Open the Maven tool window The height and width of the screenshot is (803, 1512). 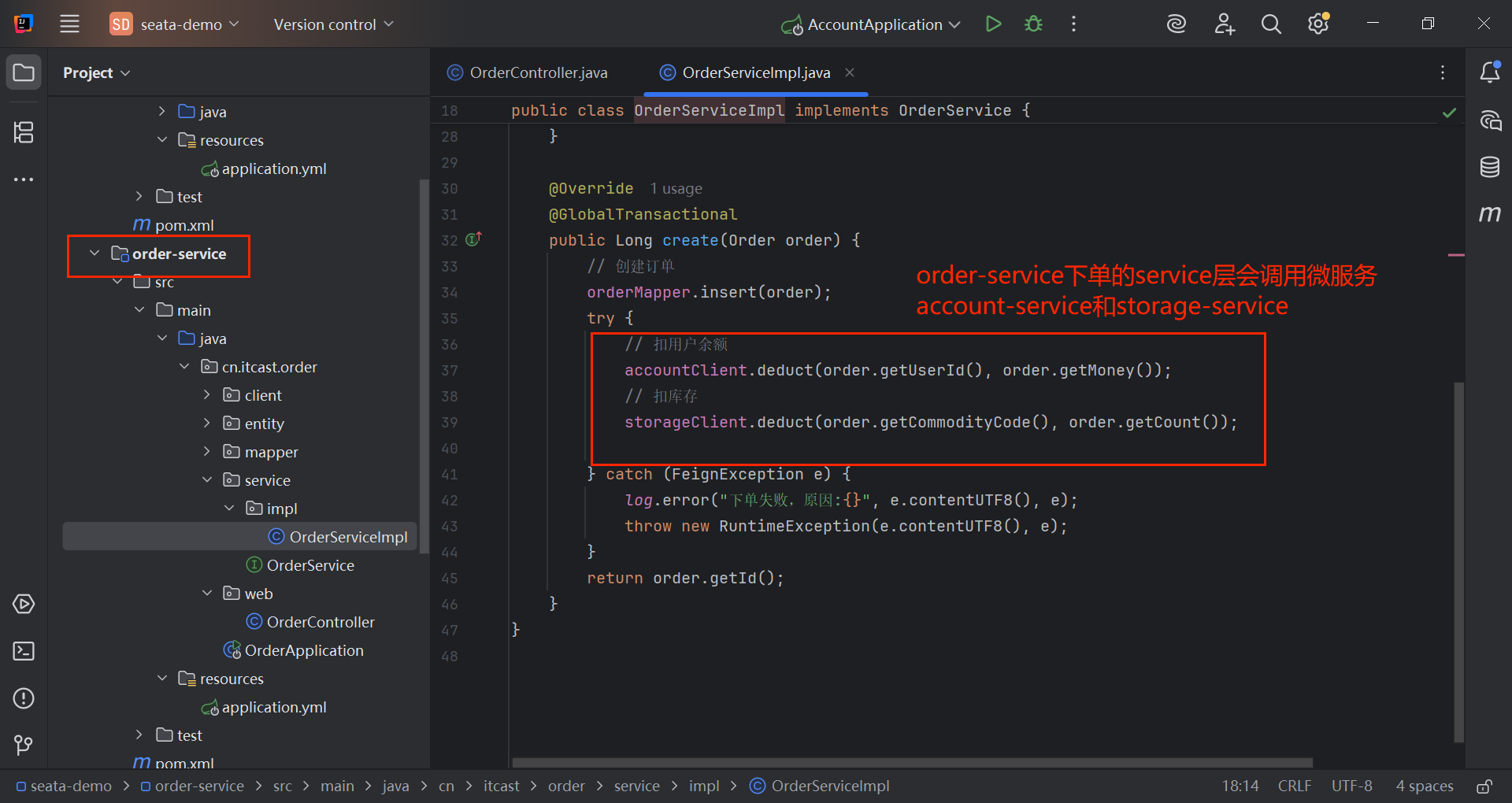click(1490, 213)
